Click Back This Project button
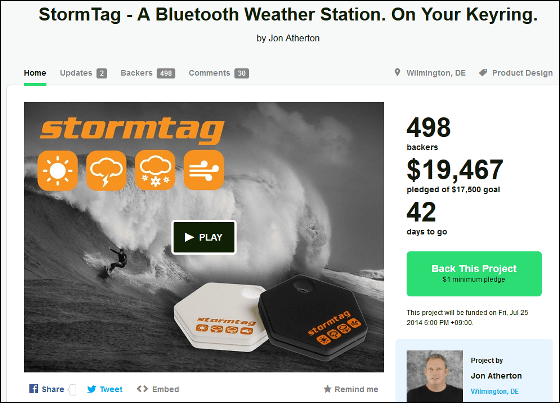The width and height of the screenshot is (560, 403). (x=474, y=274)
